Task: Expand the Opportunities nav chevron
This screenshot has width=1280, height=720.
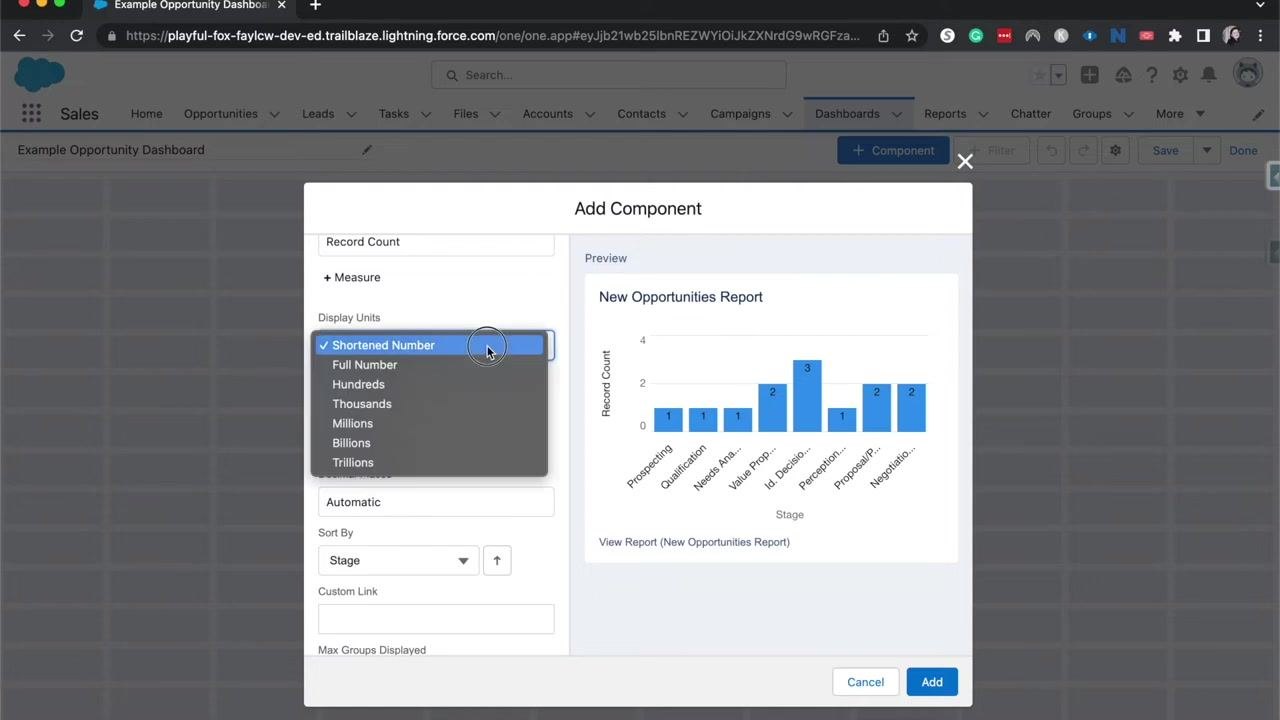Action: (x=274, y=114)
